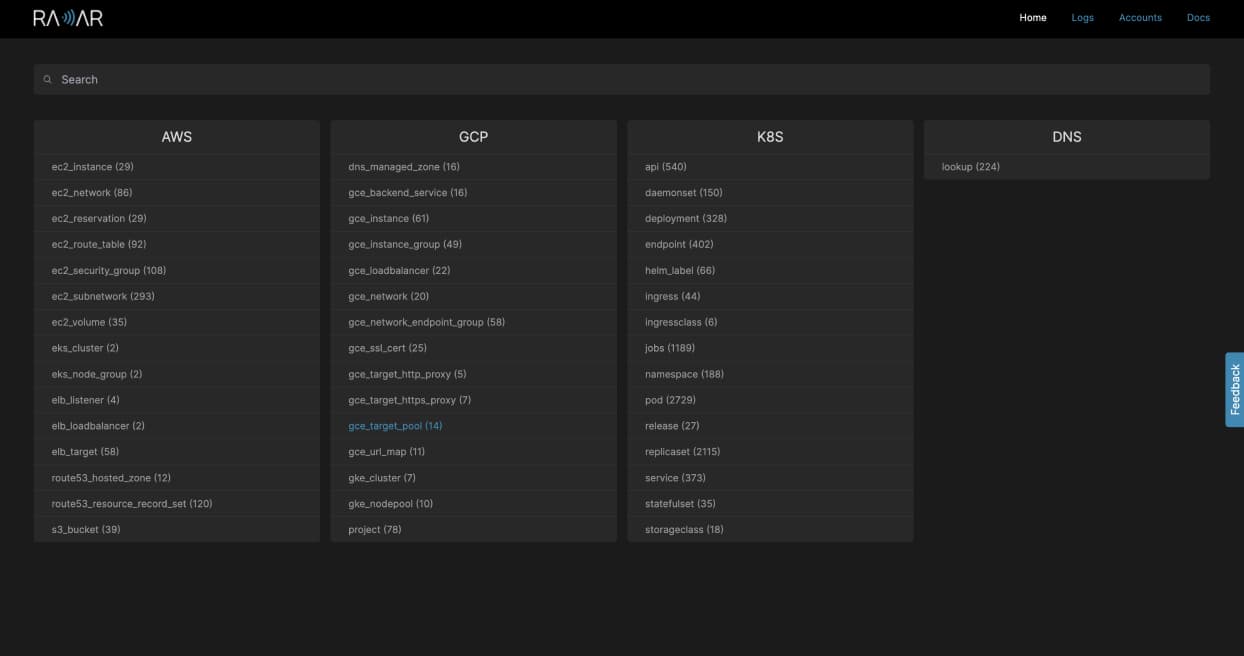This screenshot has height=656, width=1244.
Task: Click the K8S column header
Action: coord(770,137)
